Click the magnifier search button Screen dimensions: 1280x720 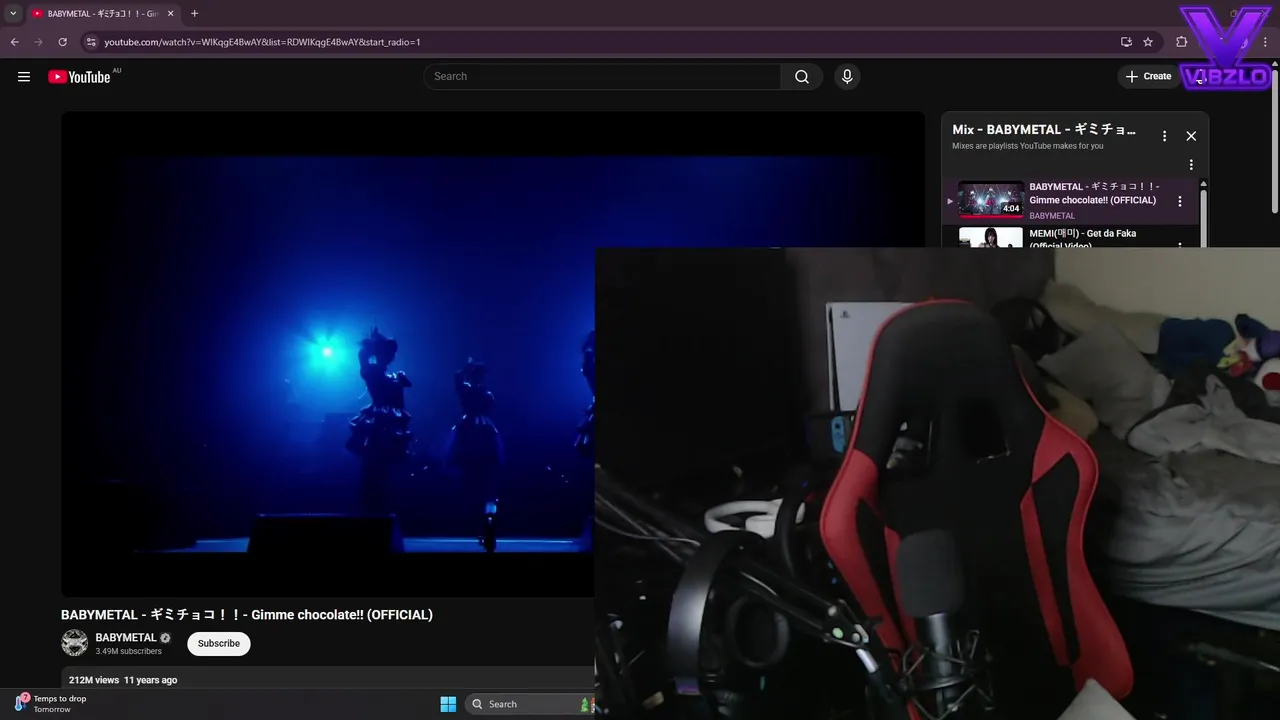click(x=802, y=77)
